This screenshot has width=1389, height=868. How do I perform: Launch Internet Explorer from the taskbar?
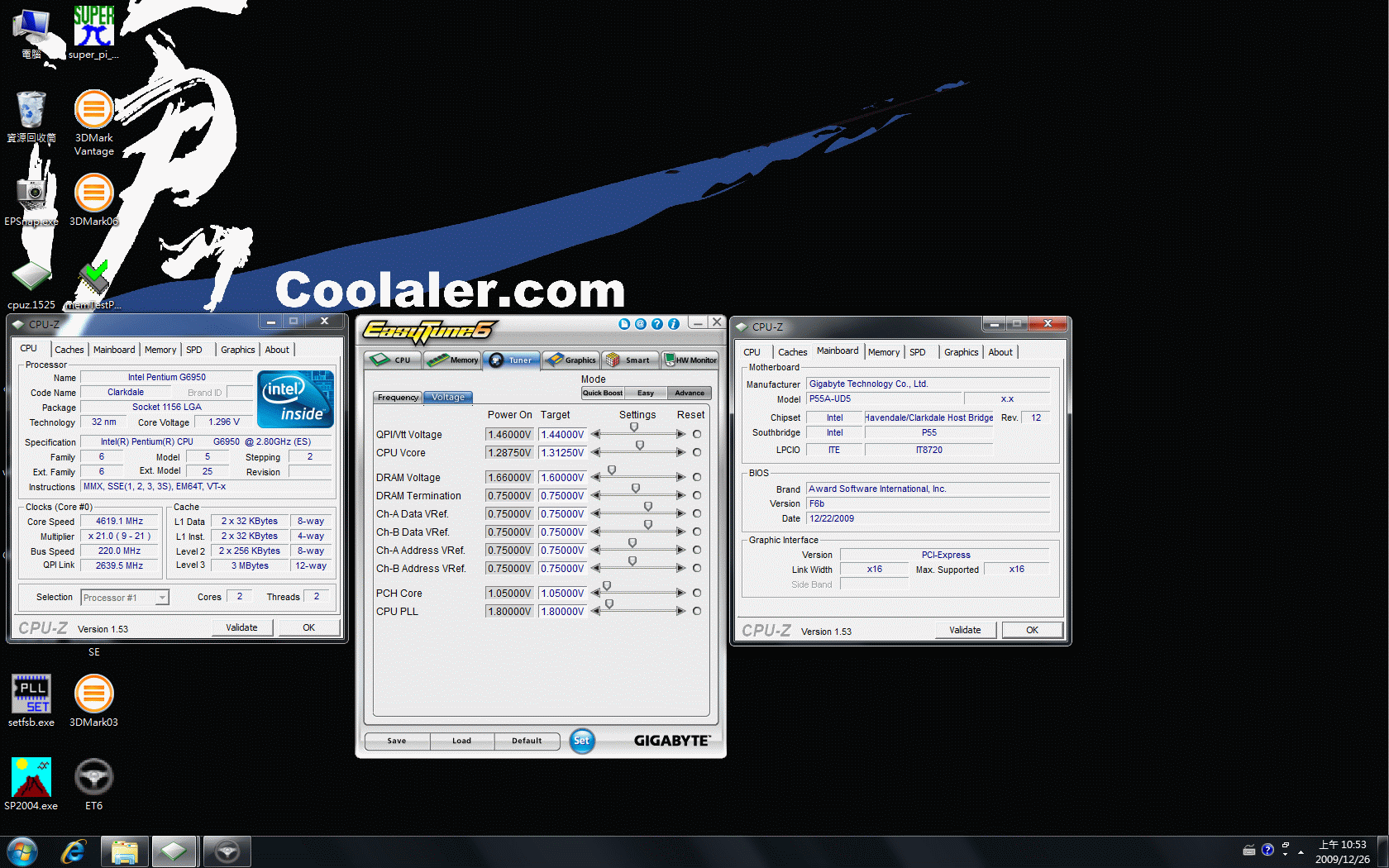click(74, 851)
